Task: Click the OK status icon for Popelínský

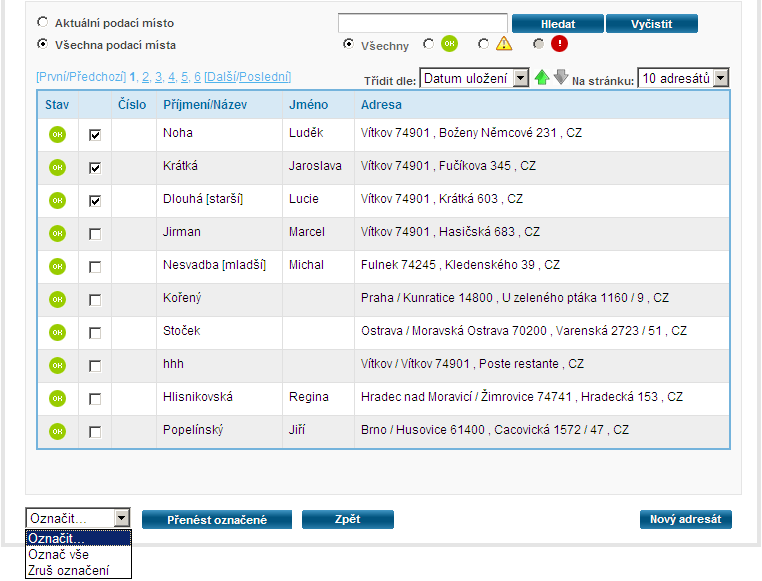Action: tap(57, 431)
